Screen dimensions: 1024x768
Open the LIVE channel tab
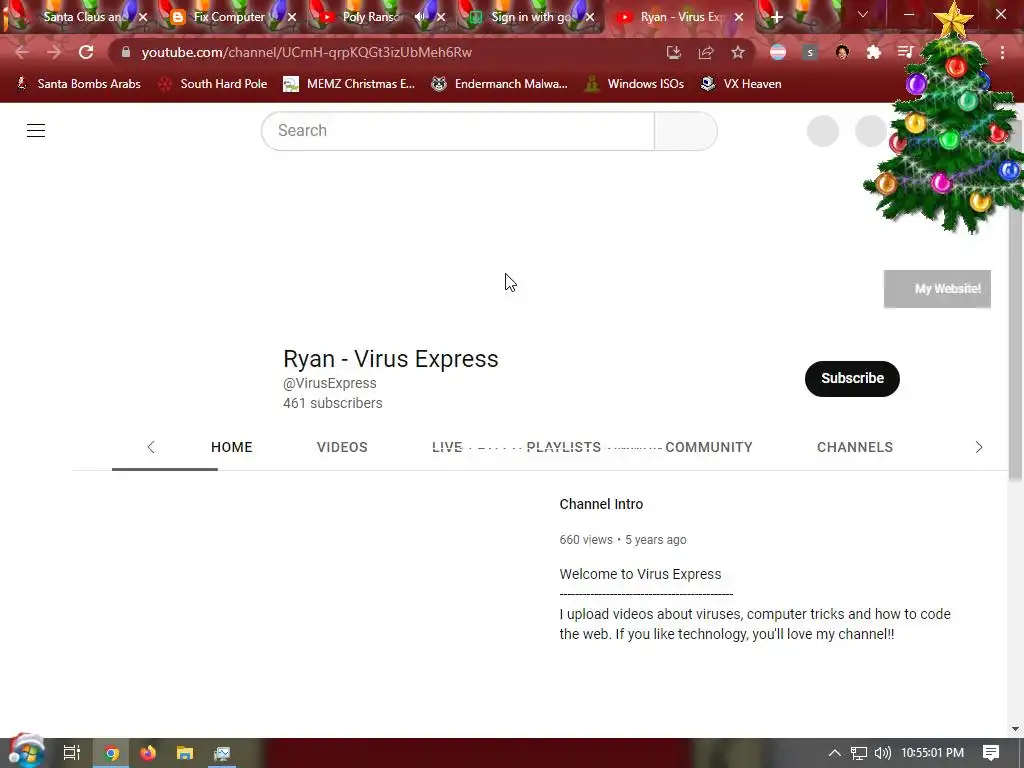coord(447,447)
